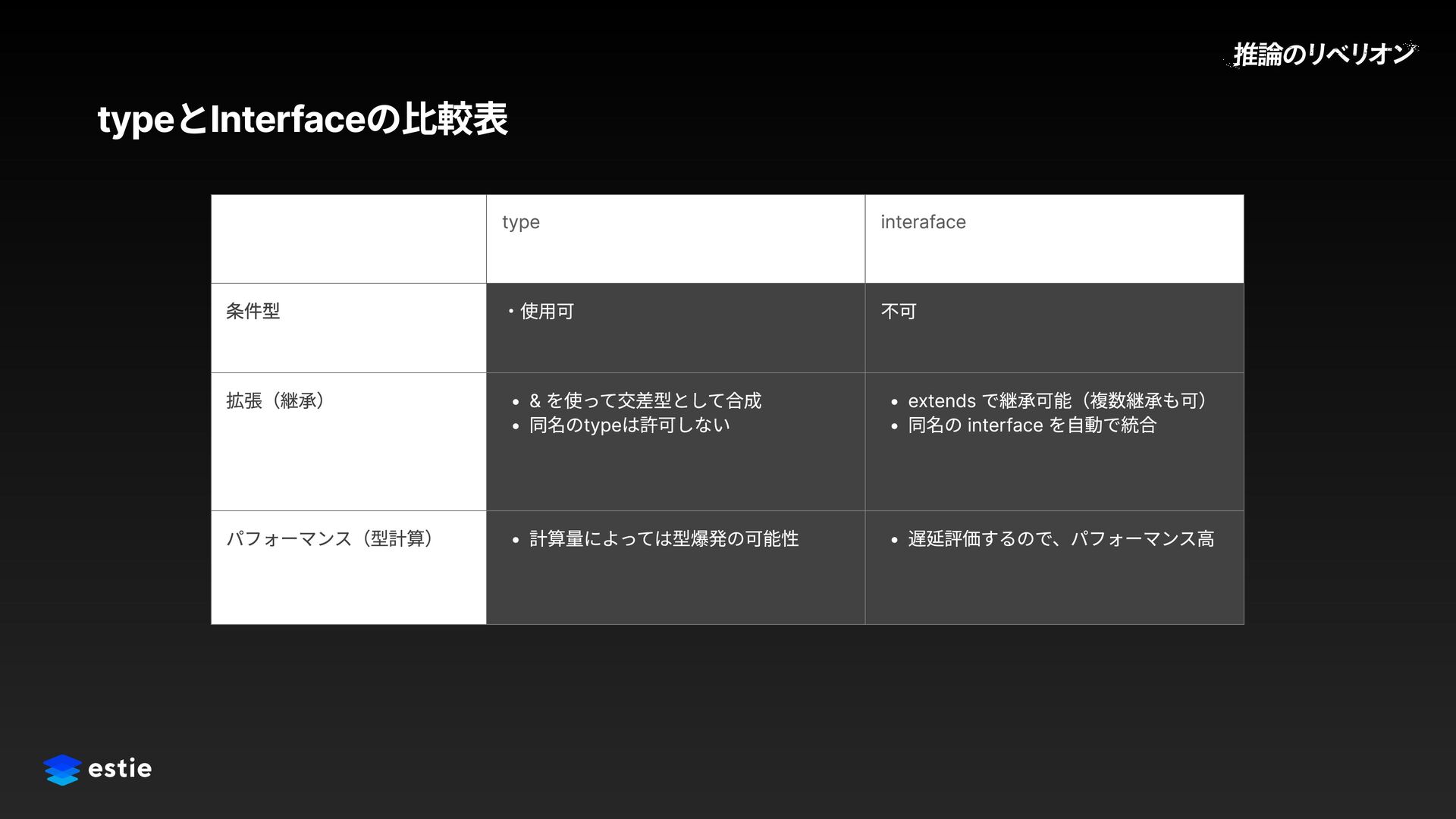Click the 不可 cell text

click(899, 311)
